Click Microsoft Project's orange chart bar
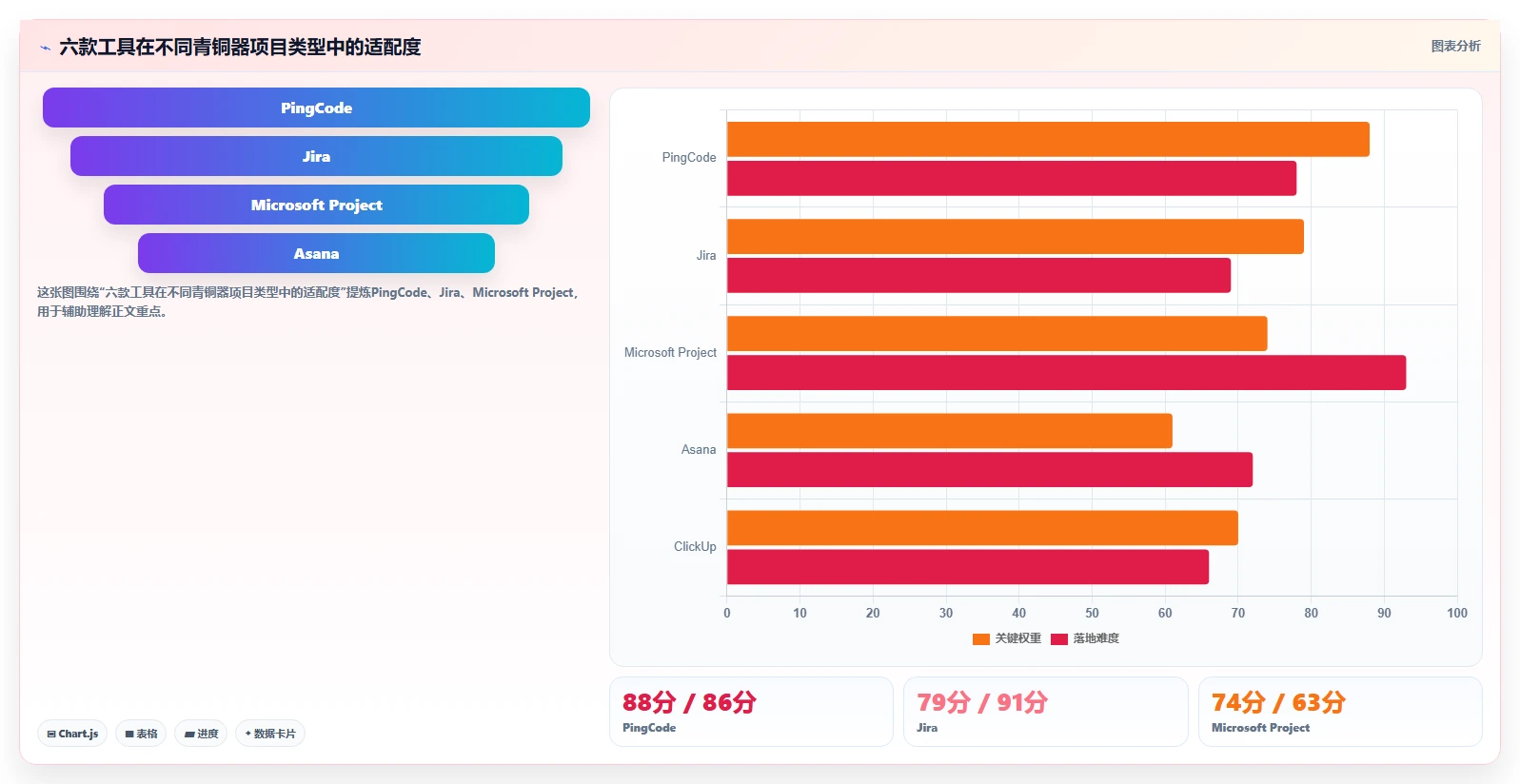 [997, 333]
